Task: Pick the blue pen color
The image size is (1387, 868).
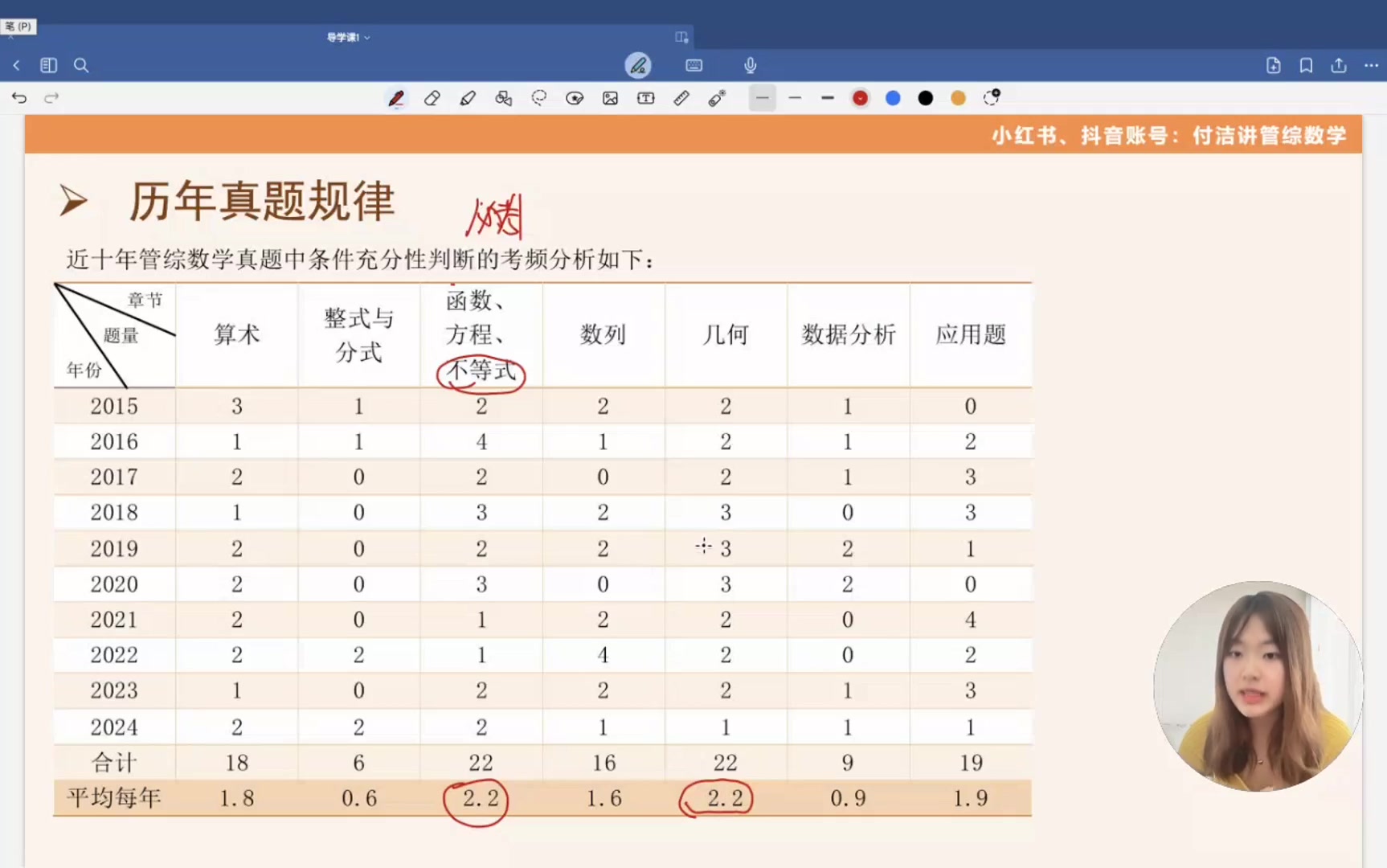Action: coord(893,98)
